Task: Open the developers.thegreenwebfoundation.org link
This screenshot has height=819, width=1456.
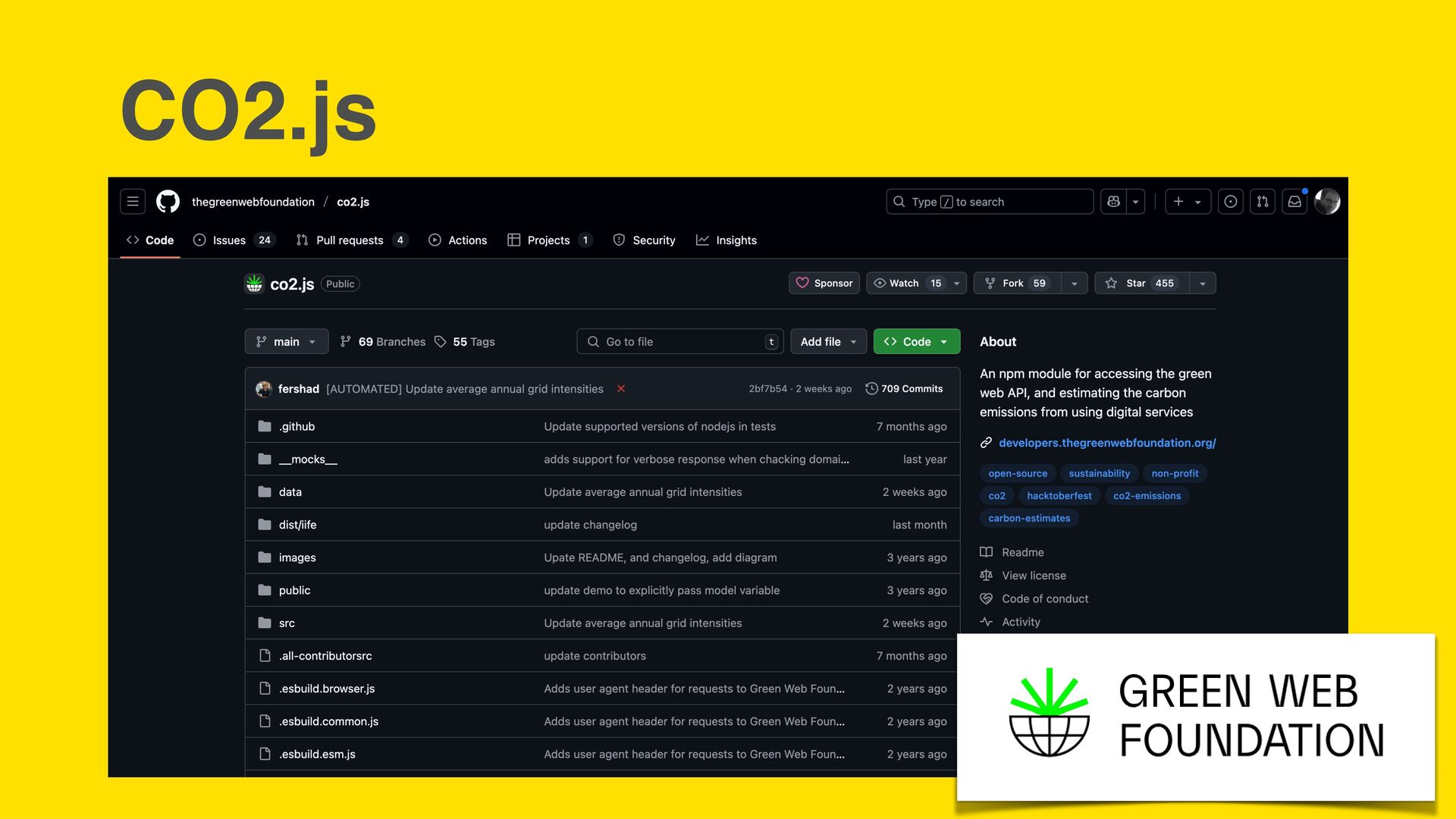Action: pos(1106,443)
